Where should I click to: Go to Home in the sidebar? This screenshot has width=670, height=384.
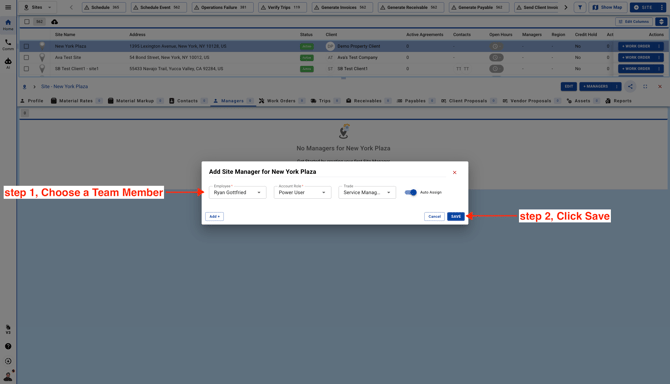[x=8, y=25]
